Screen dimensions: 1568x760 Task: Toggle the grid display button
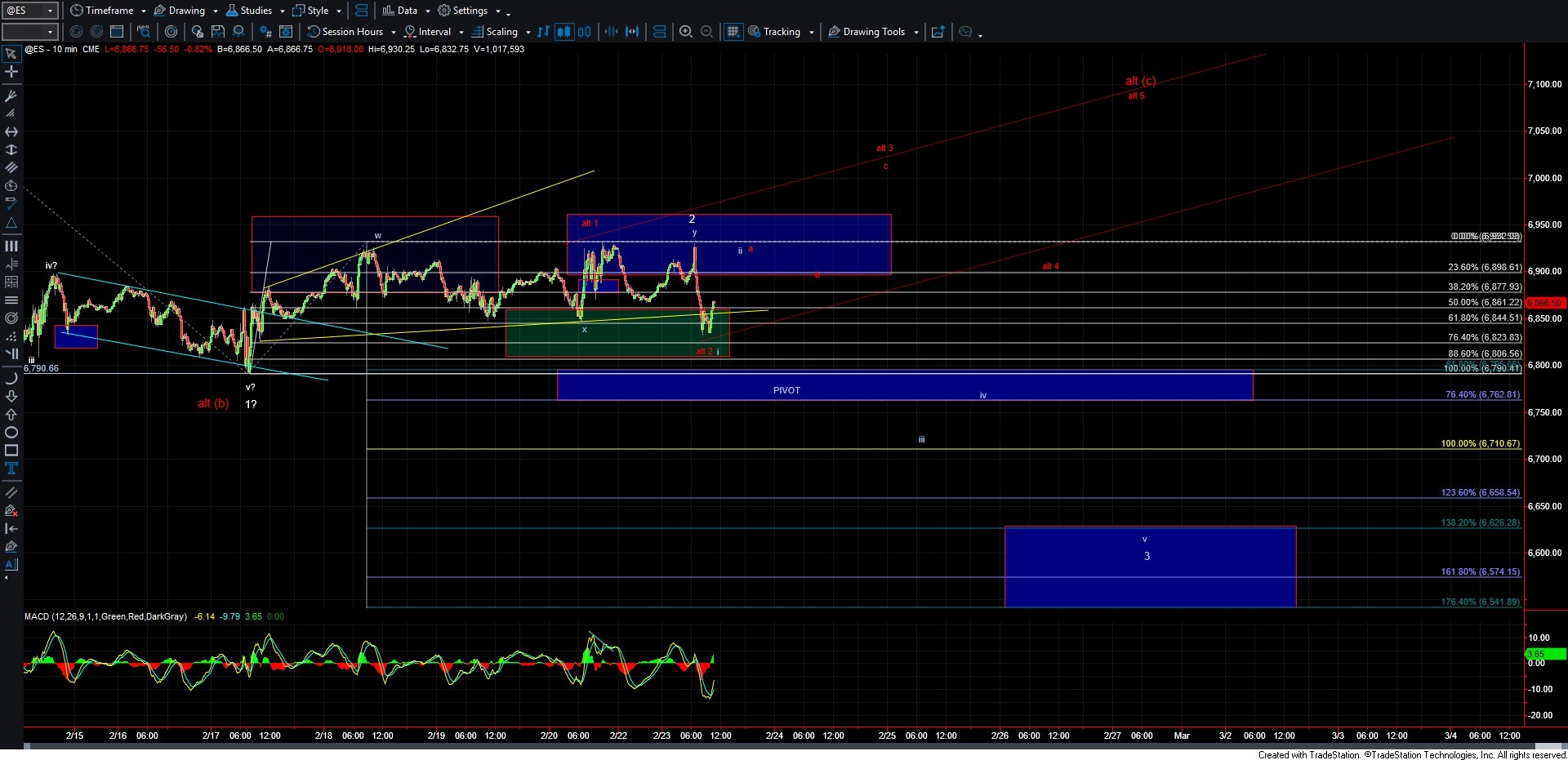pyautogui.click(x=733, y=32)
